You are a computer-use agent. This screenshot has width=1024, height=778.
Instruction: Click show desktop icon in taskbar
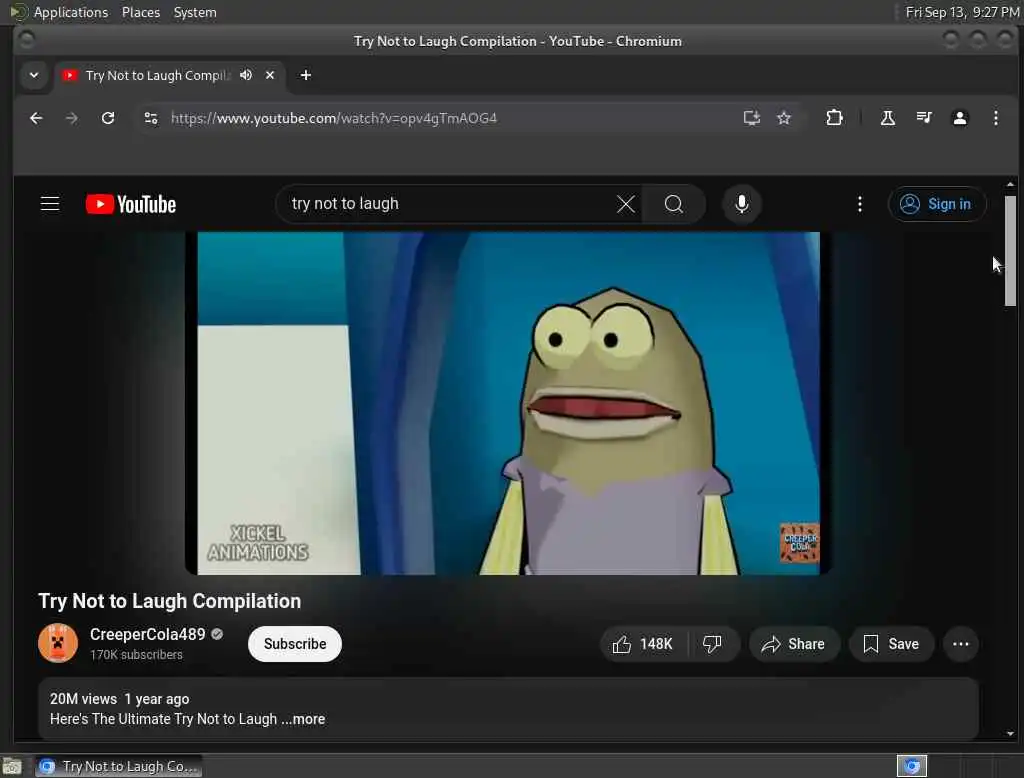(x=12, y=766)
